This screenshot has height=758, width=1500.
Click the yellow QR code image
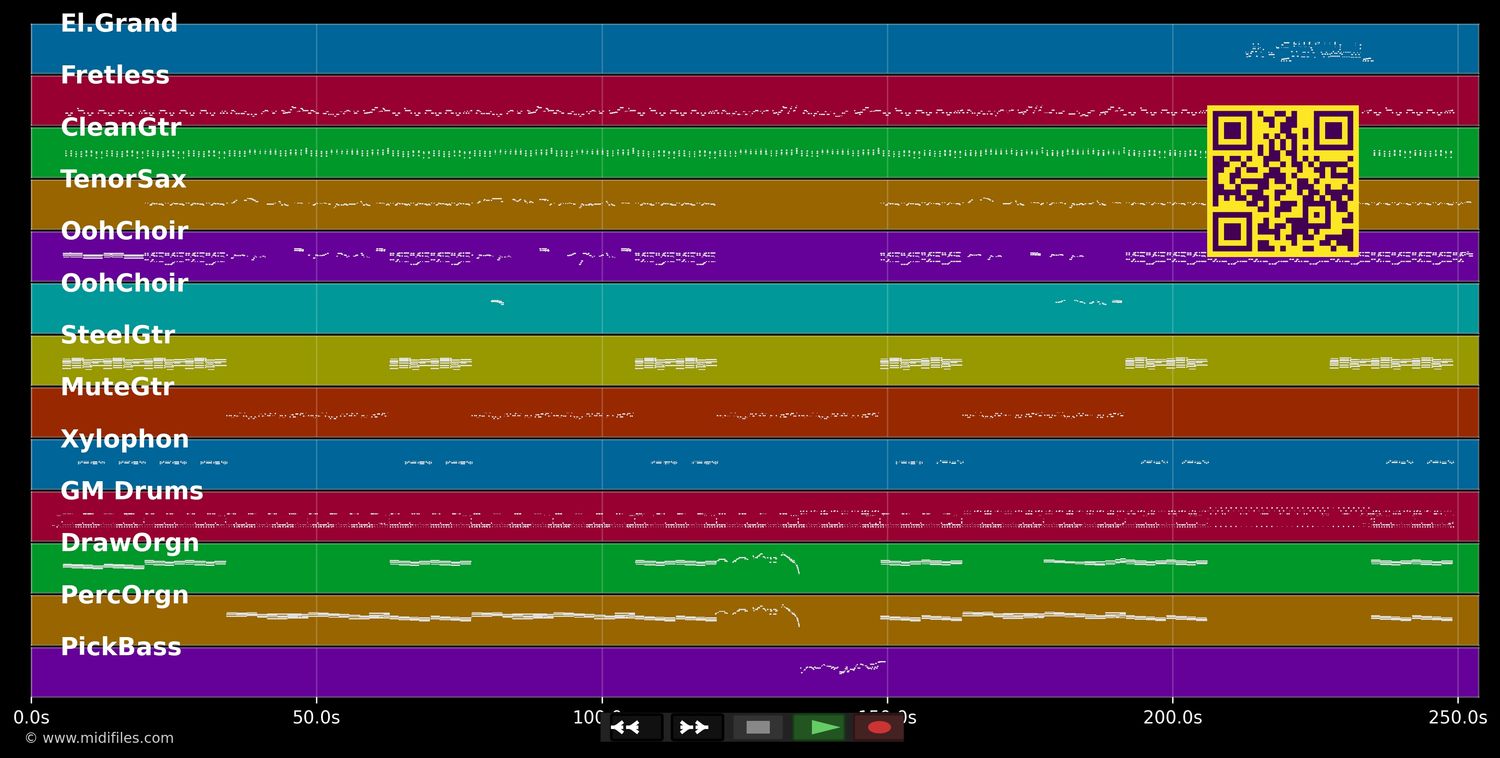1283,181
